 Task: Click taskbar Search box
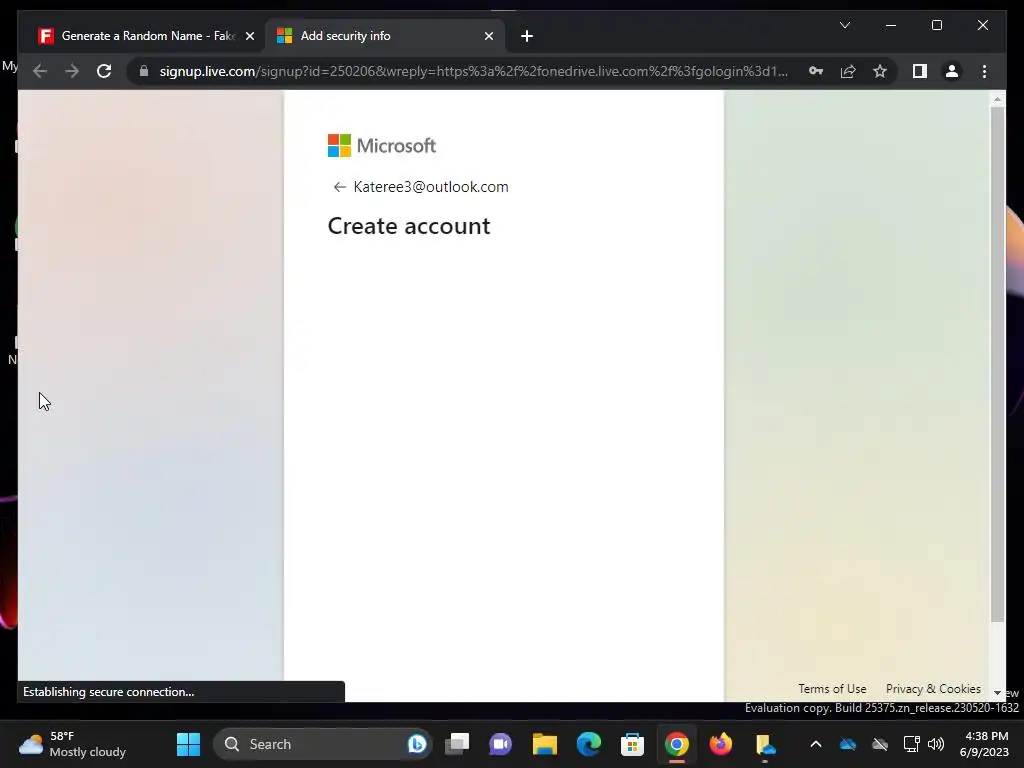322,744
